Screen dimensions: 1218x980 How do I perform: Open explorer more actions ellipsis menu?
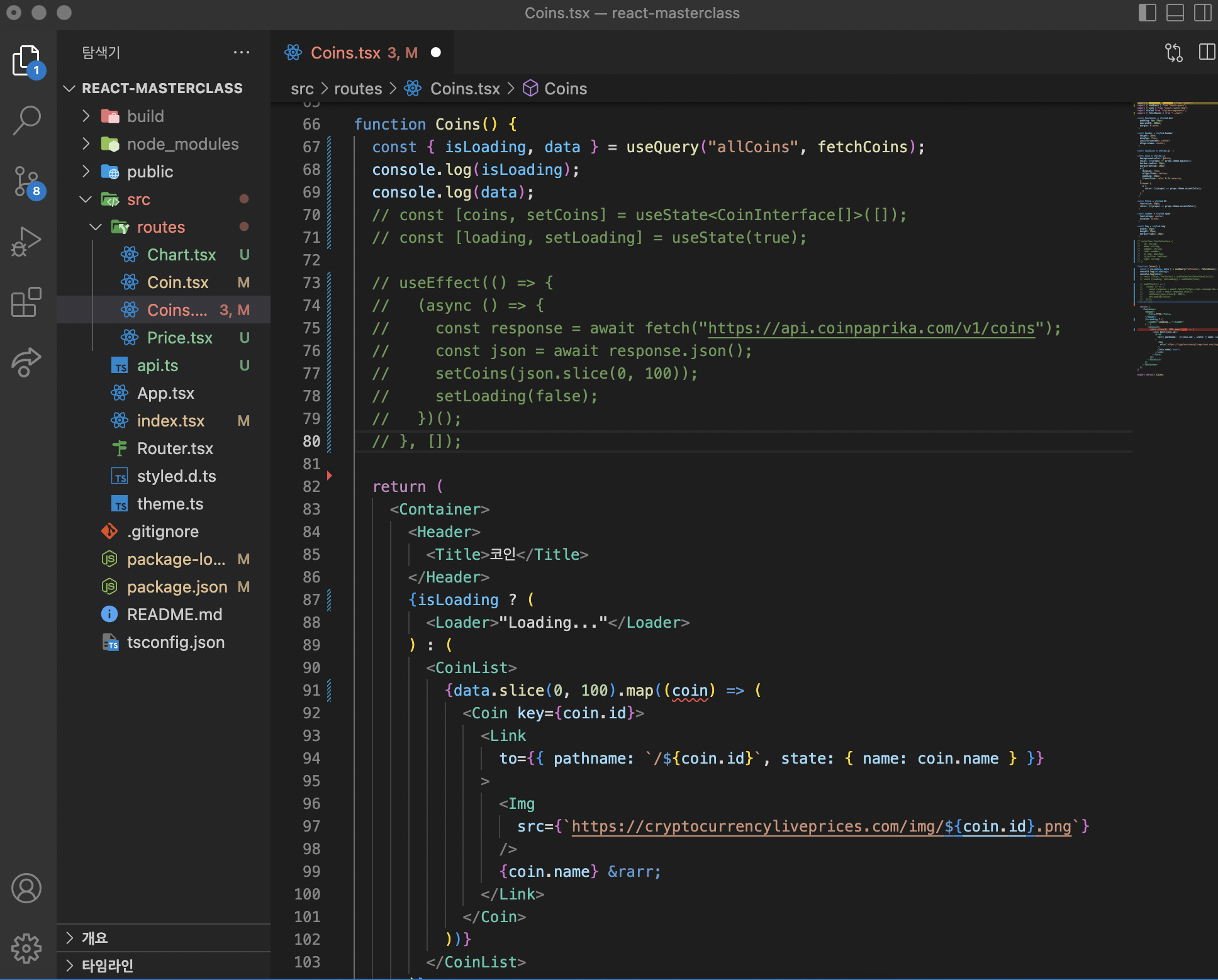coord(242,53)
